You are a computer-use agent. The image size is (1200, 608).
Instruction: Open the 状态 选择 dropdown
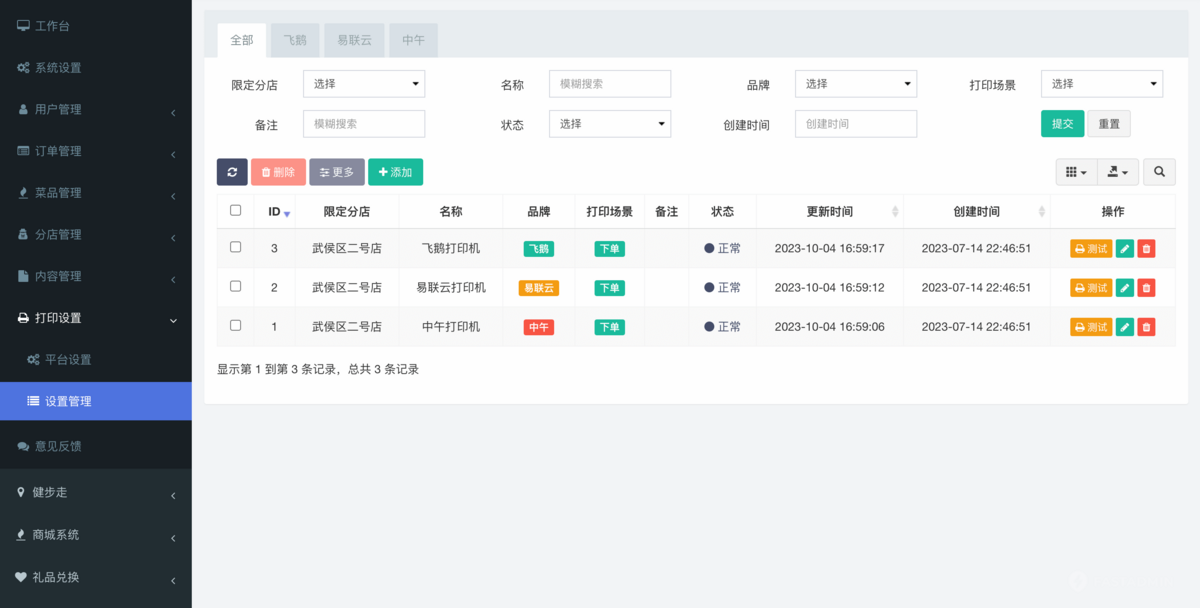point(609,124)
